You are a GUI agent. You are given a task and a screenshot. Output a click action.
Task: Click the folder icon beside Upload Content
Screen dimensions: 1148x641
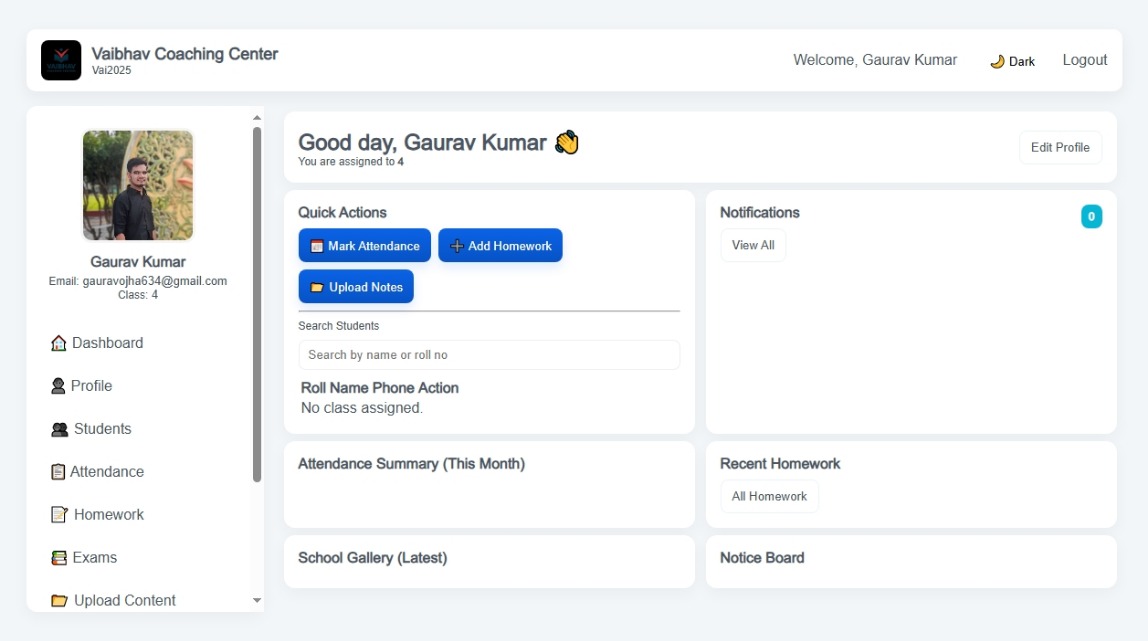[x=60, y=601]
